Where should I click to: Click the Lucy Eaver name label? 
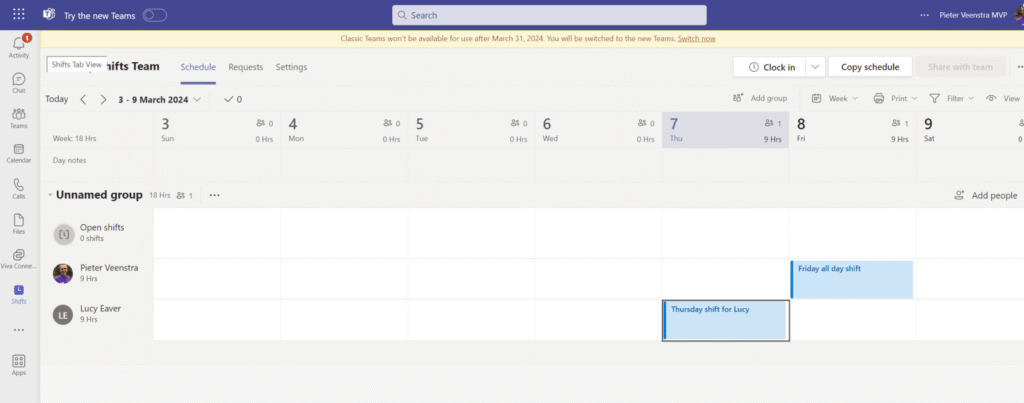(101, 308)
